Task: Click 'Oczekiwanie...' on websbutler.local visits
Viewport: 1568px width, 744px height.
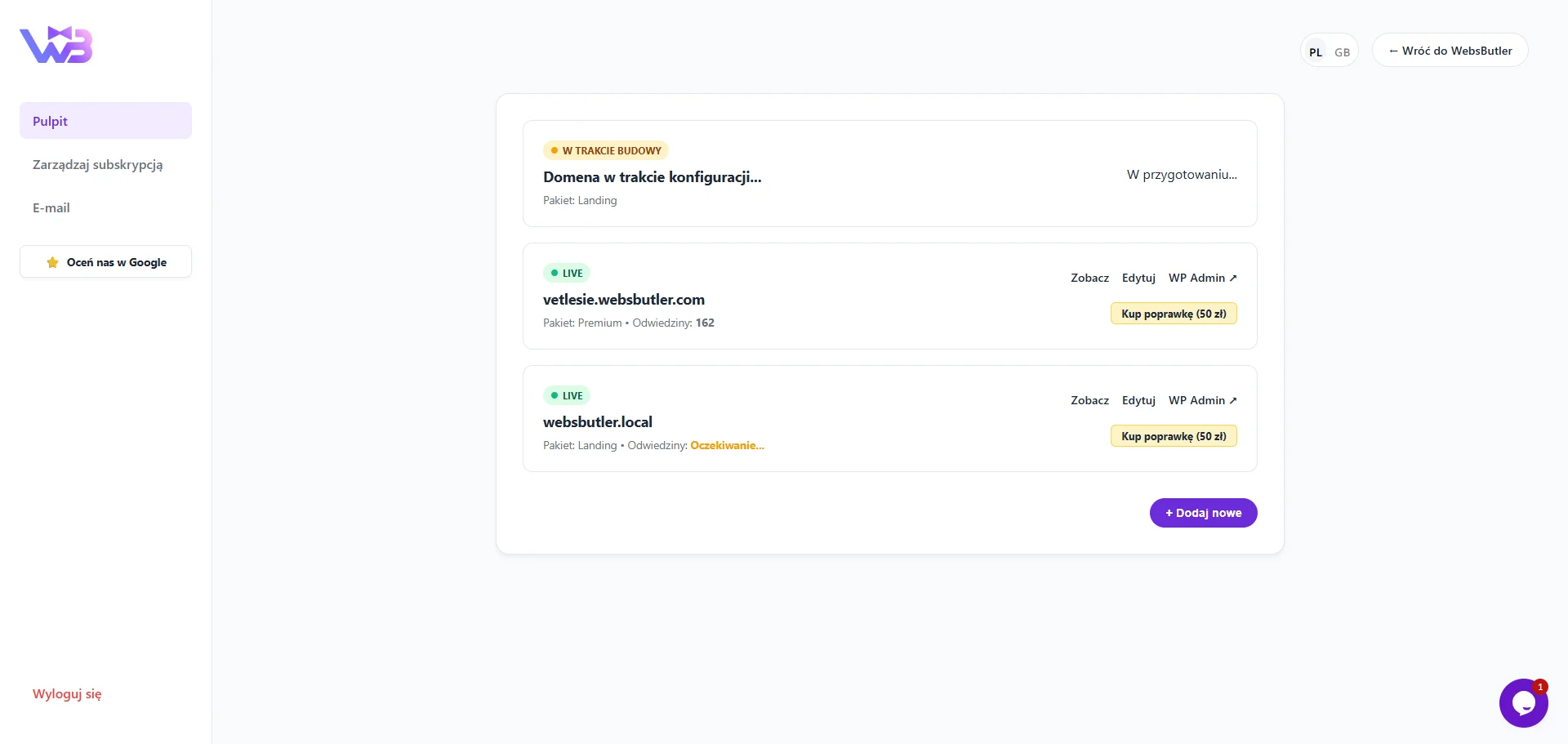Action: 727,445
